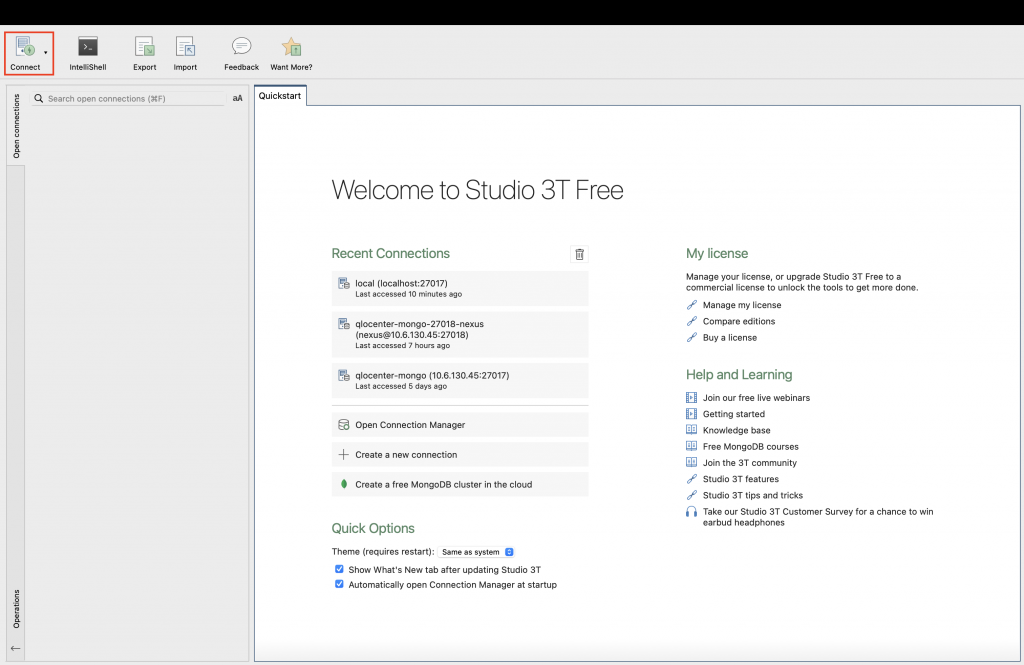Click the film icon beside Getting started
Image resolution: width=1024 pixels, height=665 pixels.
coord(691,414)
